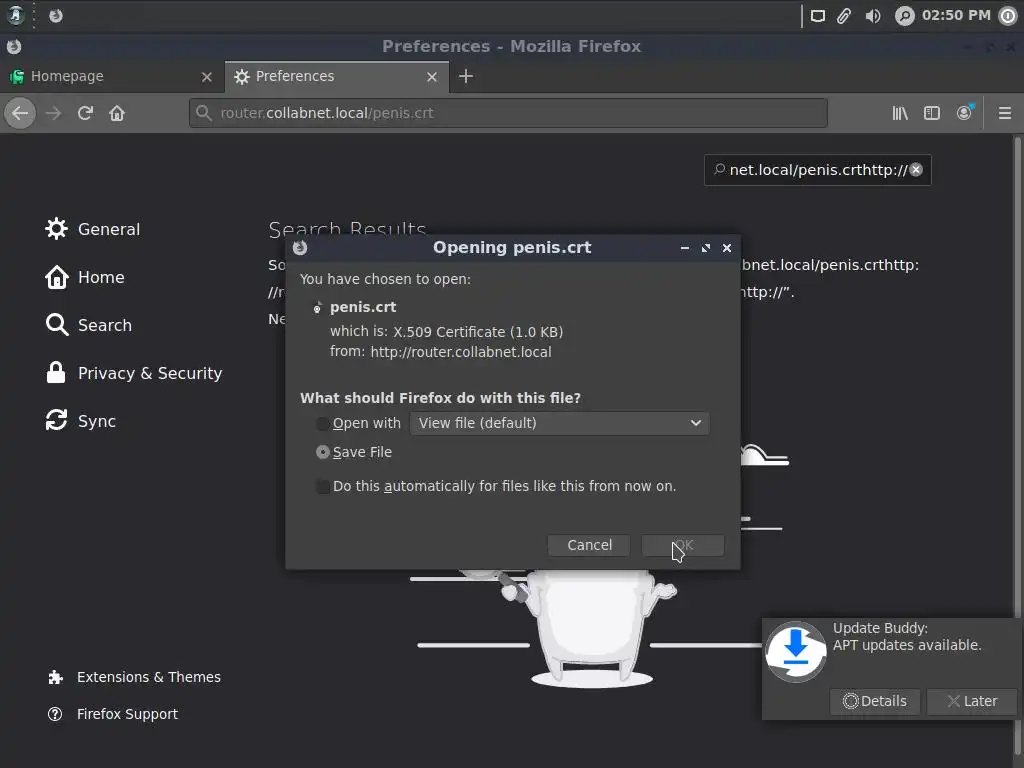Click Cancel in the download dialog
Image resolution: width=1024 pixels, height=768 pixels.
point(589,545)
